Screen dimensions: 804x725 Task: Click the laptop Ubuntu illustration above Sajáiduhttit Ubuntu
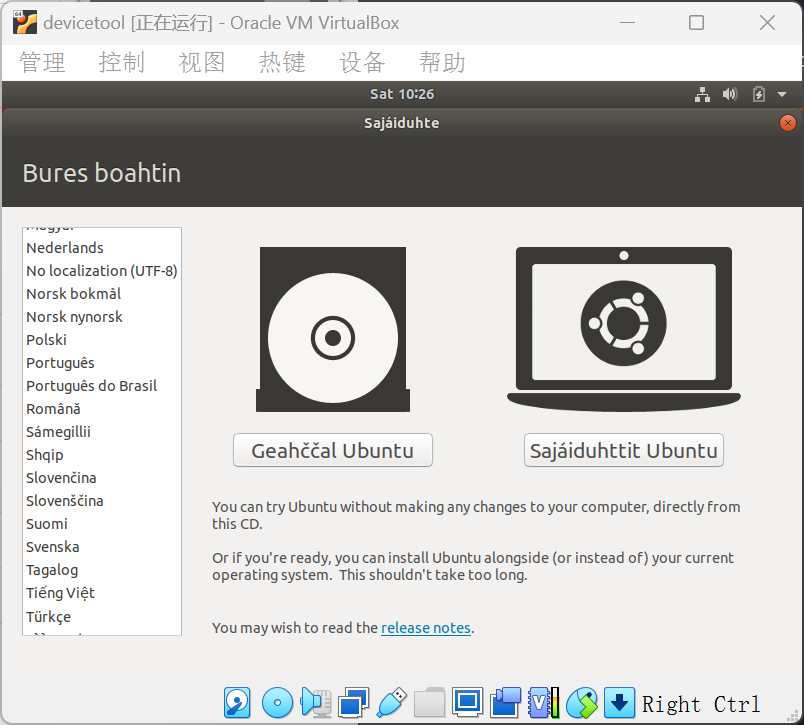tap(624, 329)
